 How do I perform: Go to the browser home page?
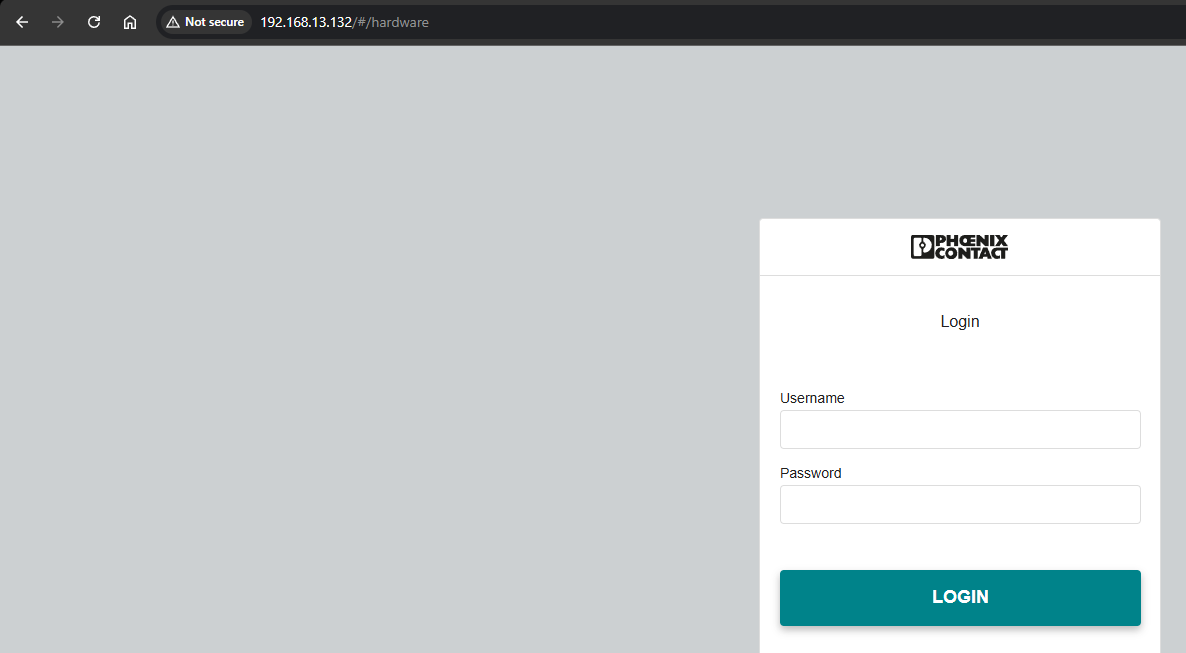(130, 22)
